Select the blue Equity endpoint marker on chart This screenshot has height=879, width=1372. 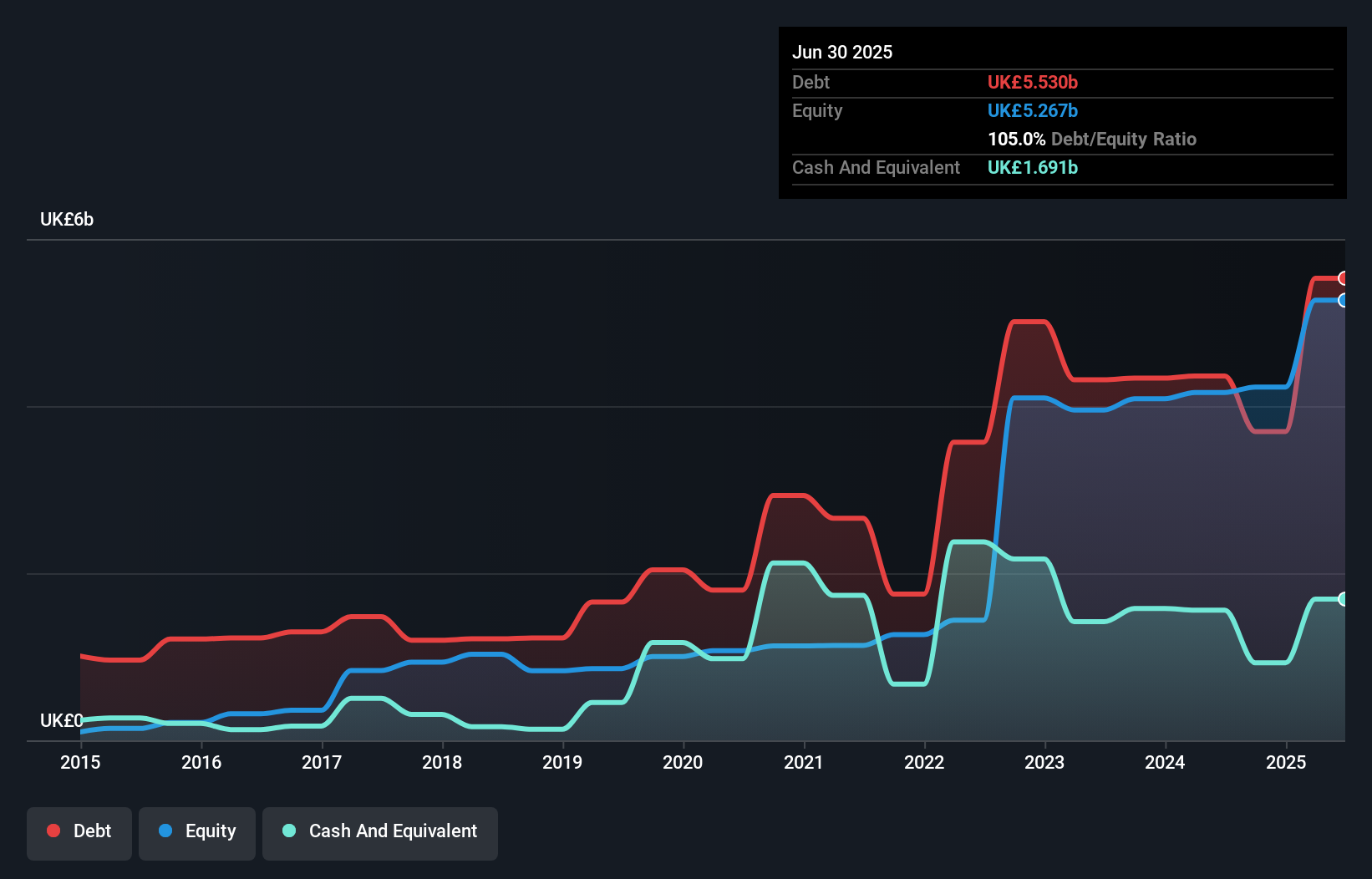pyautogui.click(x=1342, y=300)
